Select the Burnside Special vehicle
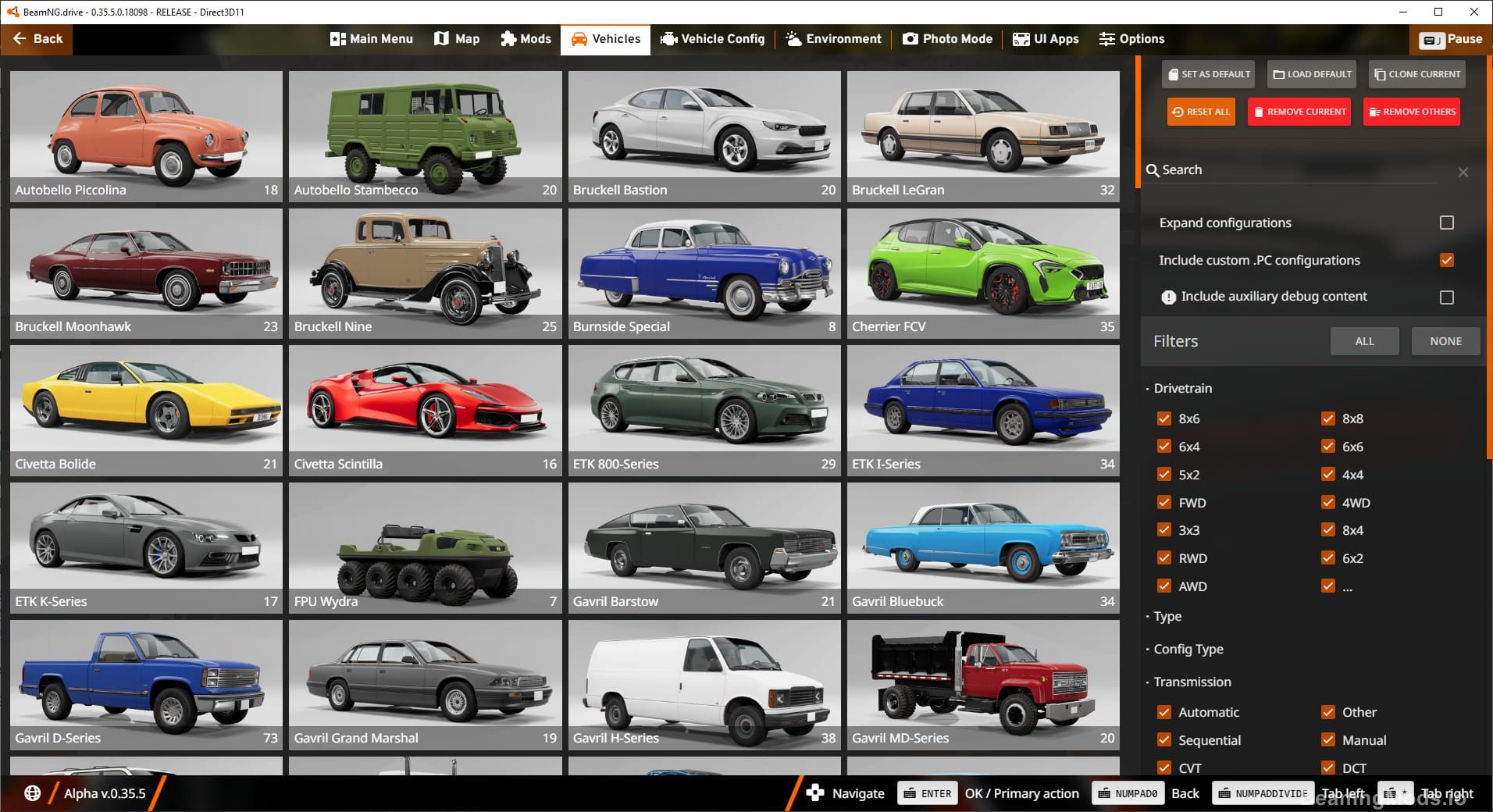This screenshot has width=1493, height=812. point(704,273)
